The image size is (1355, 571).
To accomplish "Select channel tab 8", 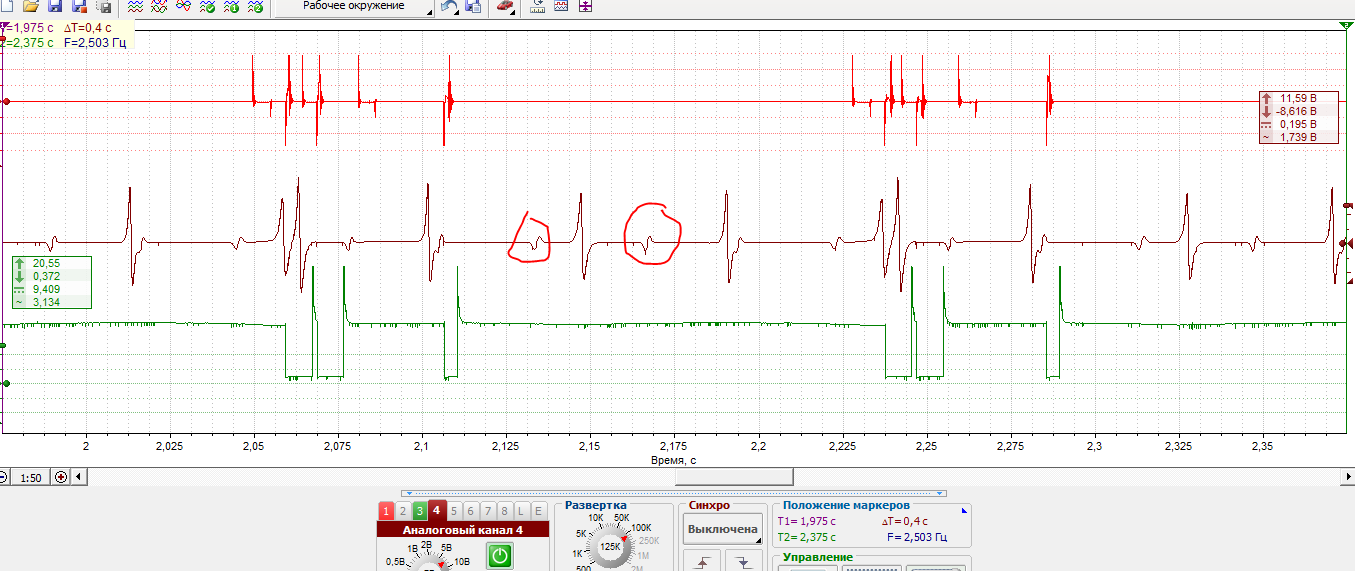I will pyautogui.click(x=505, y=510).
